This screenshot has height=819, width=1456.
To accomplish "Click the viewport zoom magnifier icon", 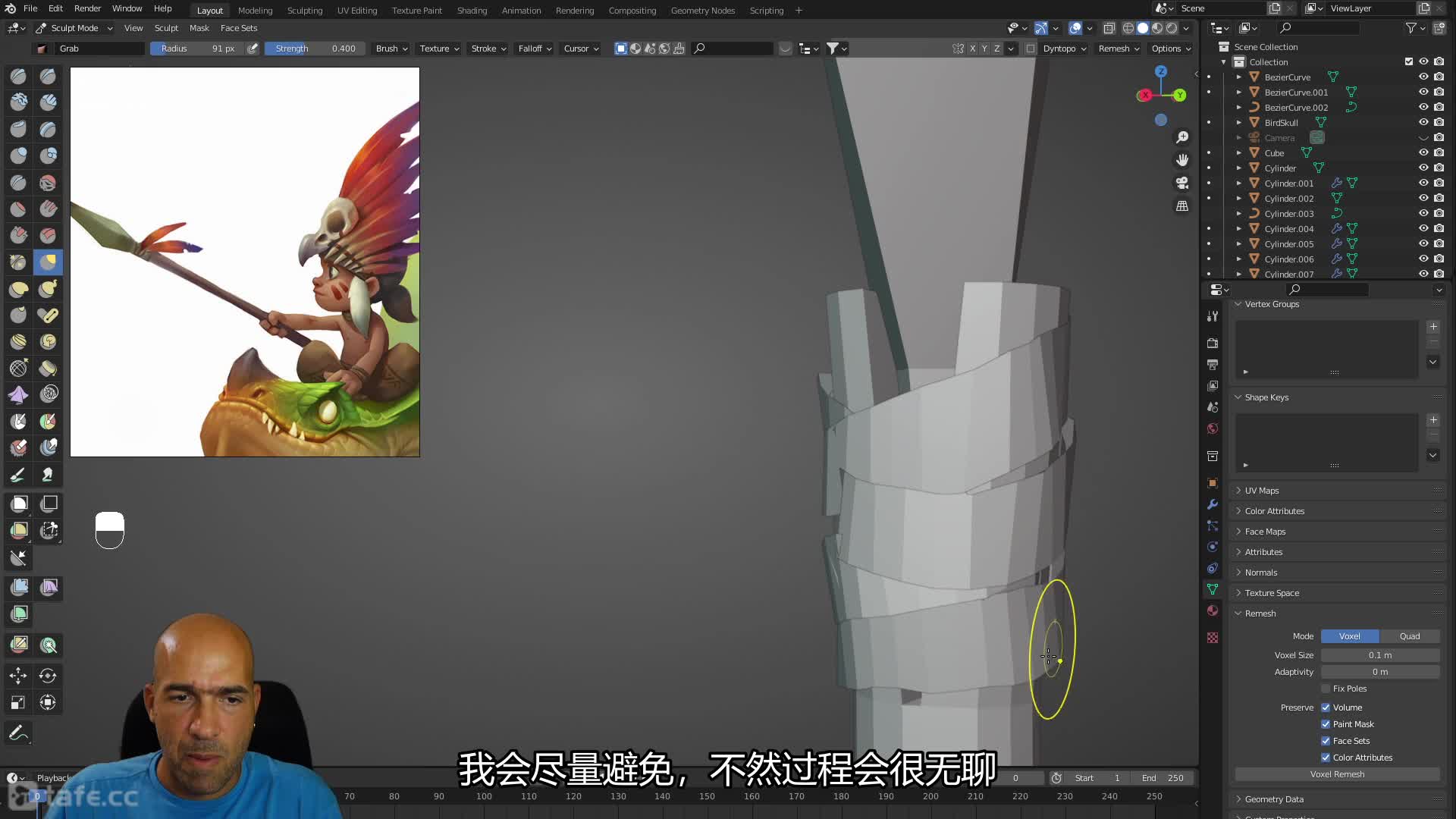I will tap(1182, 137).
